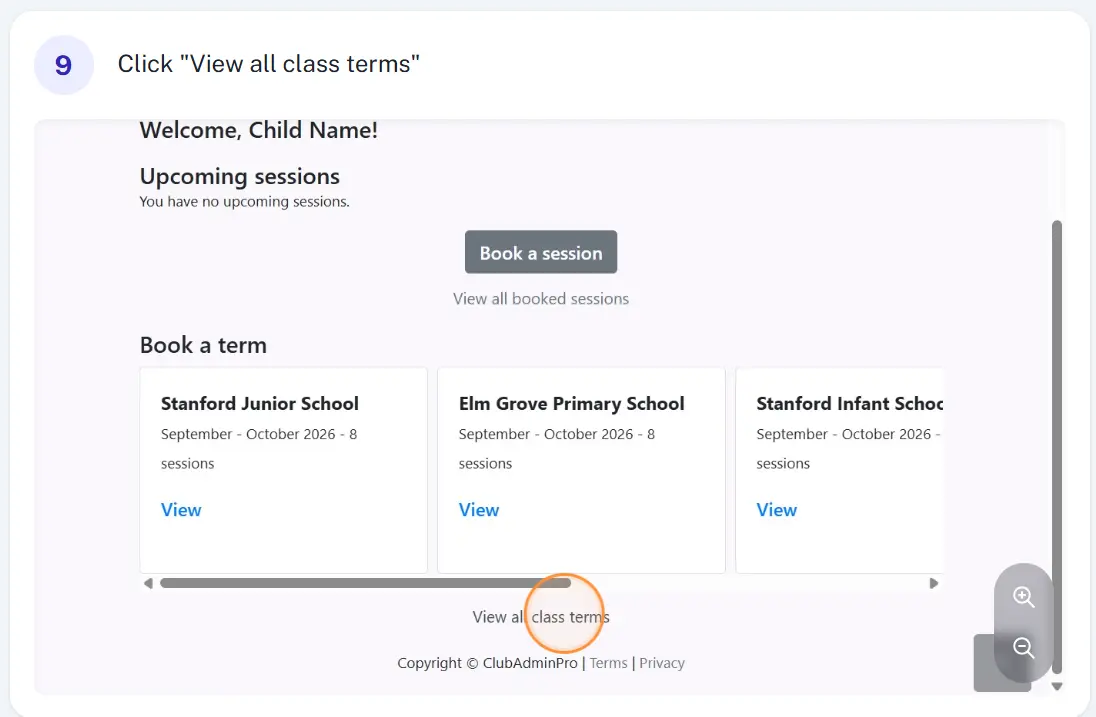This screenshot has width=1096, height=717.
Task: Click the left arrow of the horizontal scrollbar
Action: tap(148, 584)
